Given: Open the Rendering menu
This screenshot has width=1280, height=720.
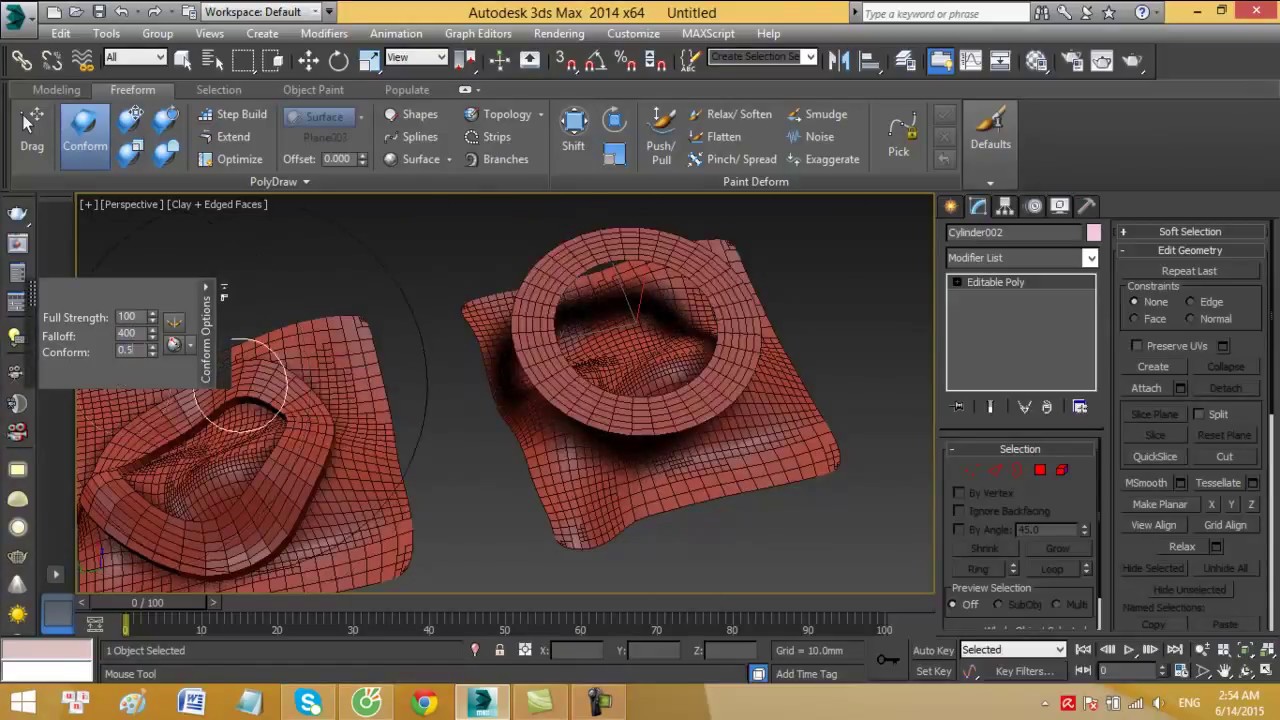Looking at the screenshot, I should [559, 33].
